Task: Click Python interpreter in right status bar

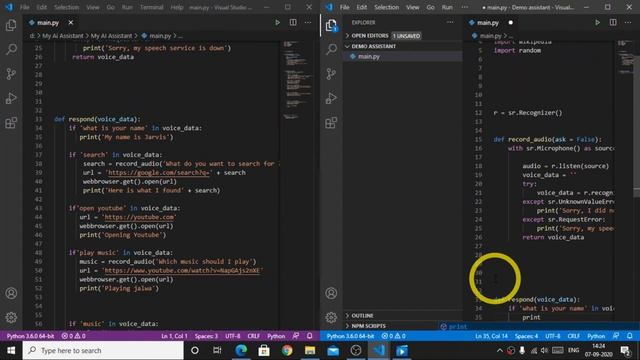Action: click(x=350, y=336)
